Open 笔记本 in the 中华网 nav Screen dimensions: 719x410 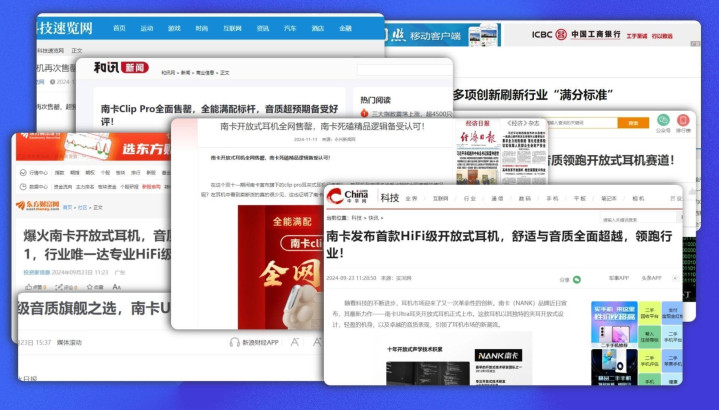[x=608, y=199]
